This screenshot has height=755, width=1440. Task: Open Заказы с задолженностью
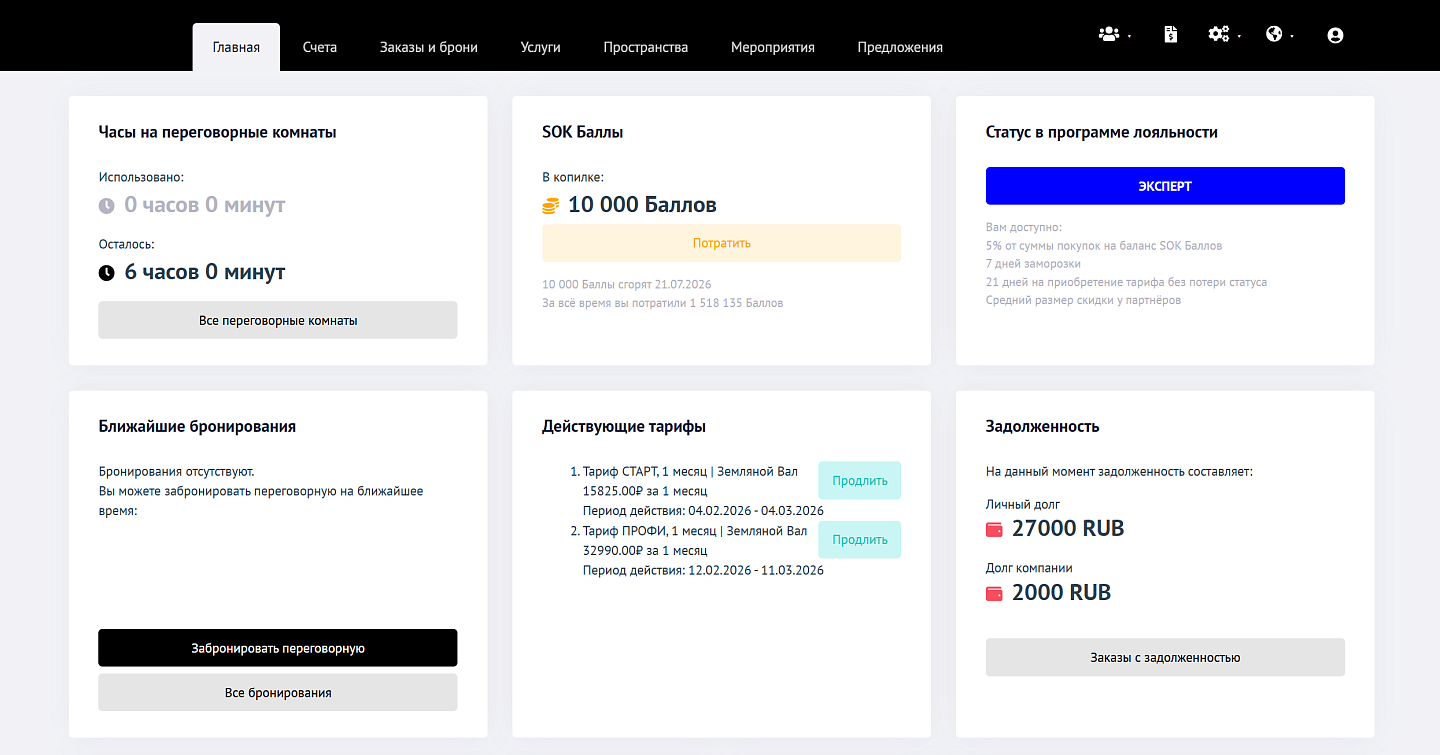pyautogui.click(x=1165, y=657)
